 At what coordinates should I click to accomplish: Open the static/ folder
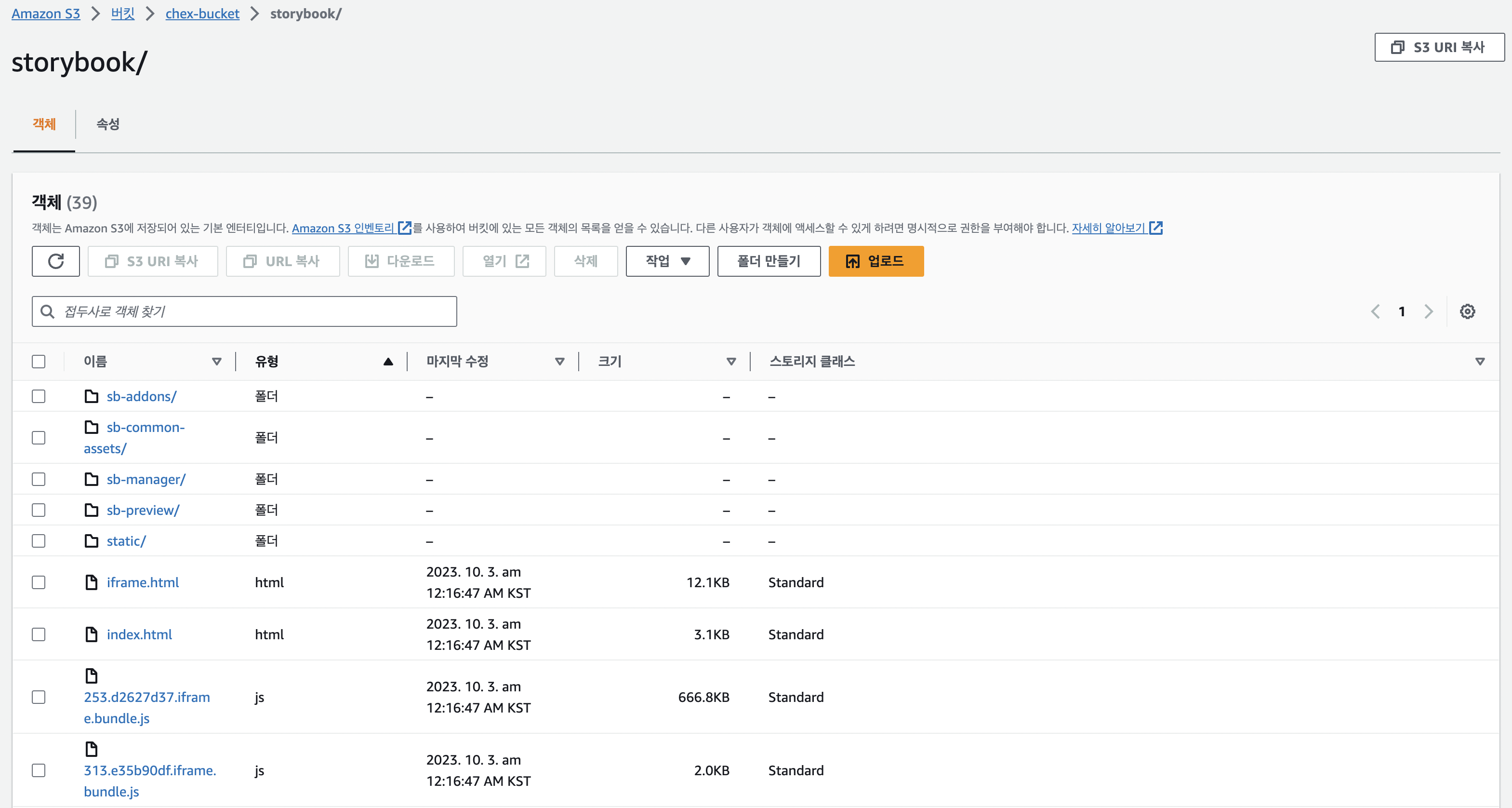point(126,541)
